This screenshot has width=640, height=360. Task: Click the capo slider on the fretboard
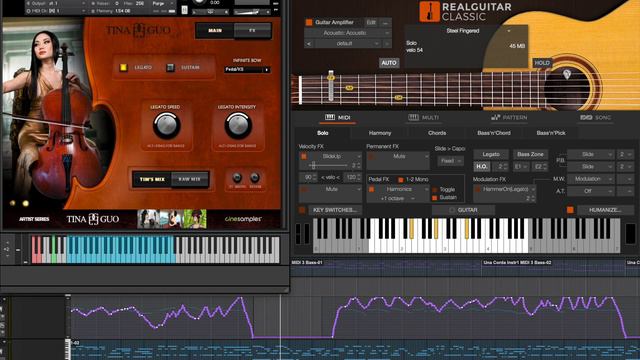pos(331,86)
